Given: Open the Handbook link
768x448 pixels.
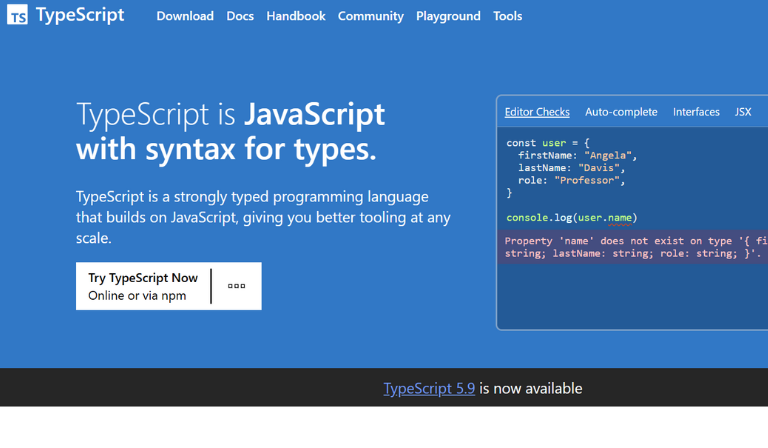Looking at the screenshot, I should pos(296,16).
